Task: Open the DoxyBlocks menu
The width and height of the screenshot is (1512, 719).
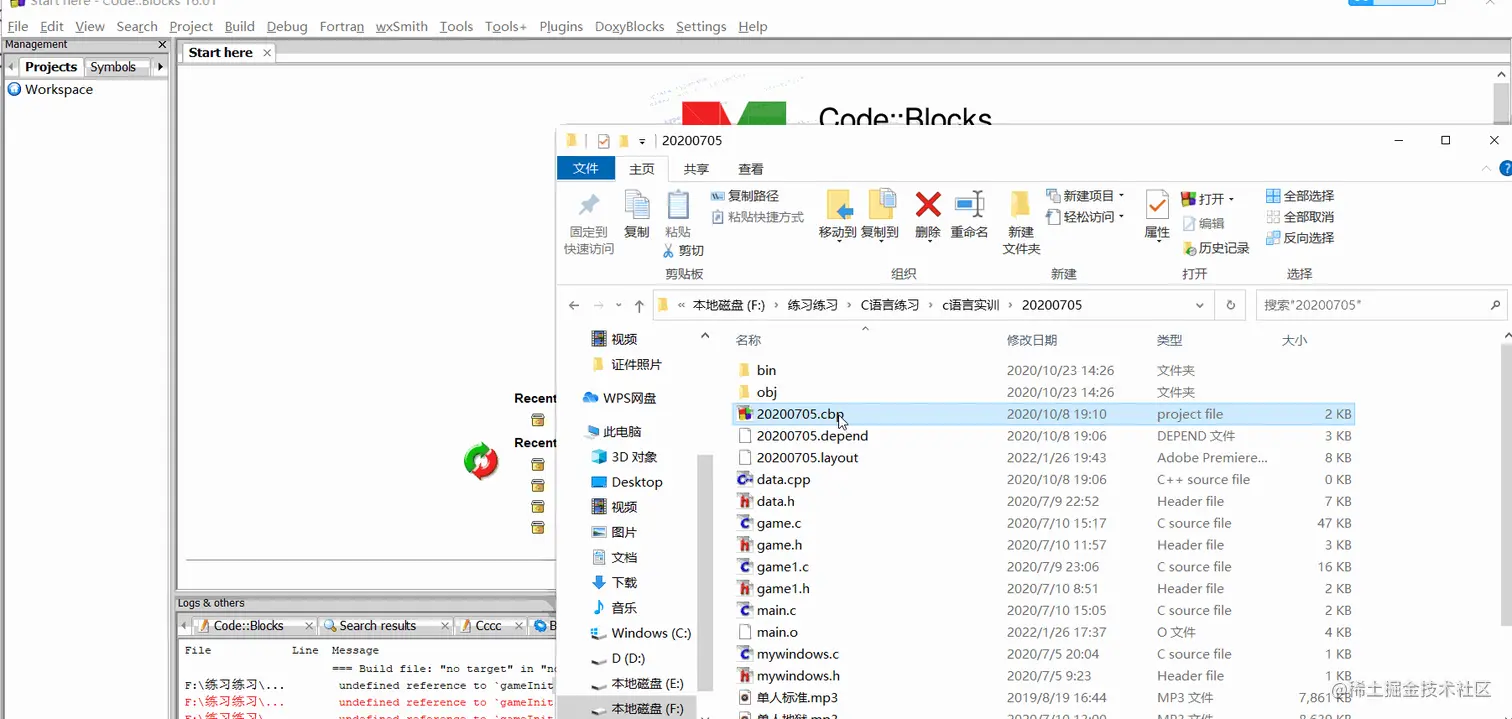Action: pos(629,26)
